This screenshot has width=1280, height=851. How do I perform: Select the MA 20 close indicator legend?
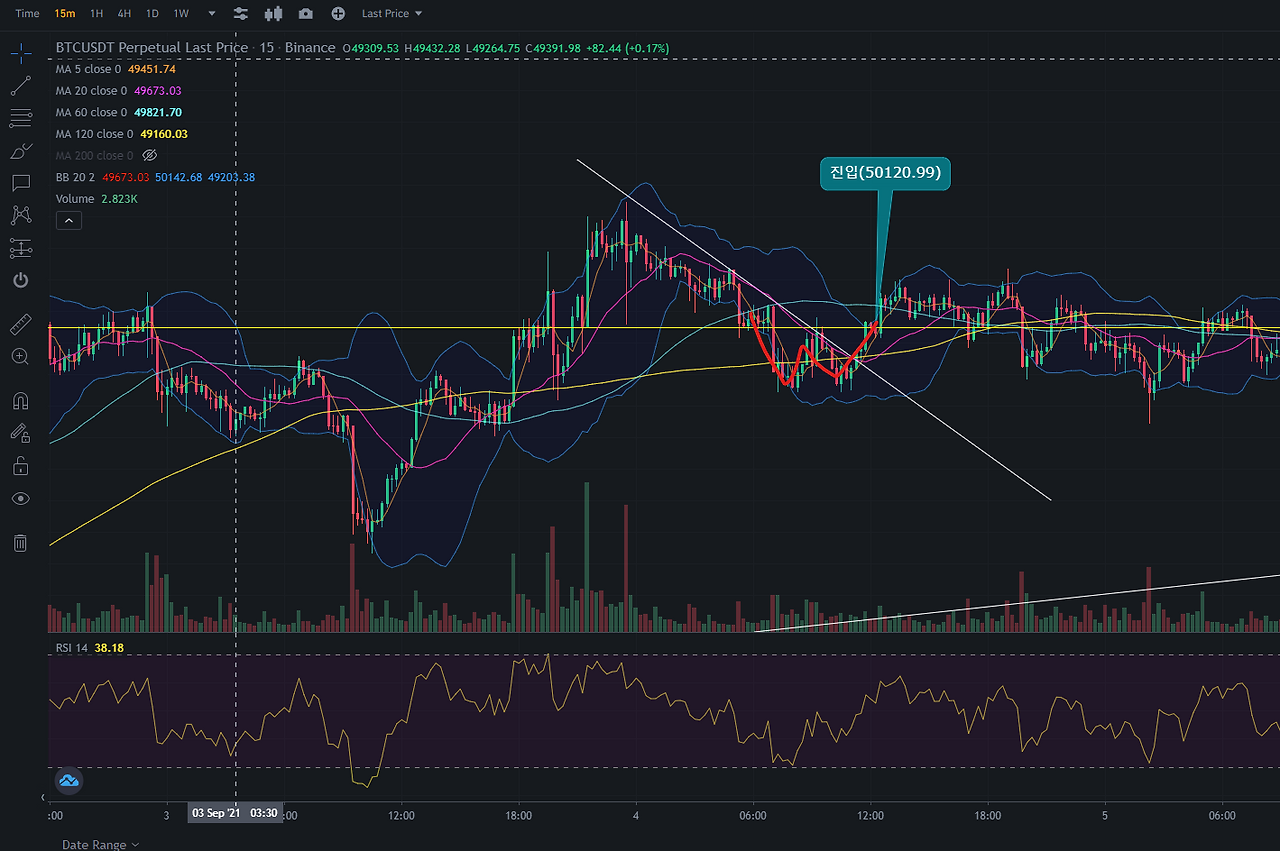[x=91, y=91]
